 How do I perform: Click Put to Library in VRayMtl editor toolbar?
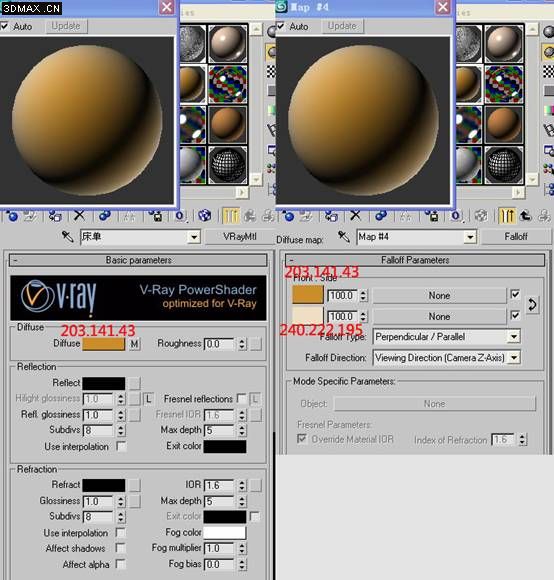point(156,217)
